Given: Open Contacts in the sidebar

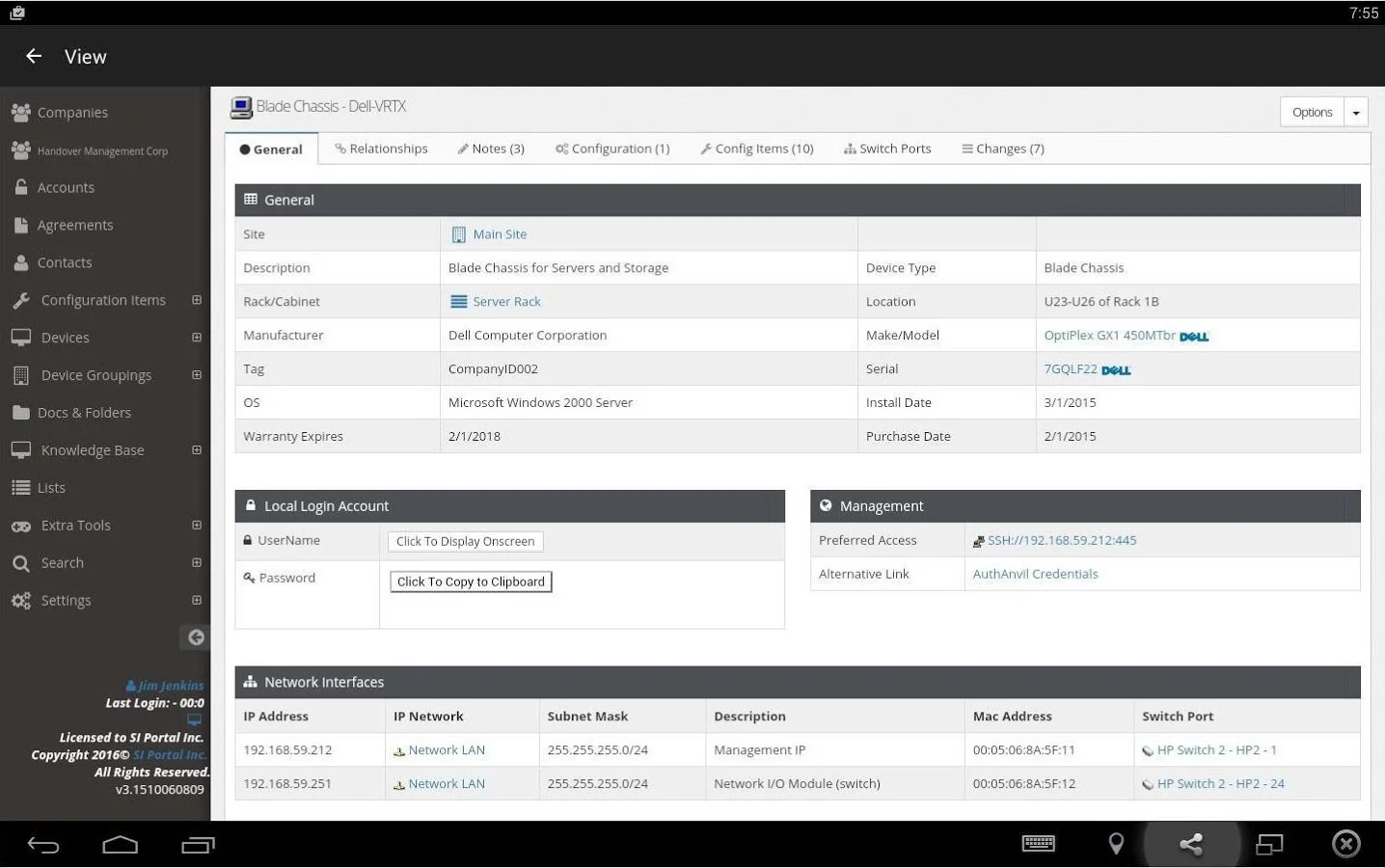Looking at the screenshot, I should pyautogui.click(x=65, y=262).
